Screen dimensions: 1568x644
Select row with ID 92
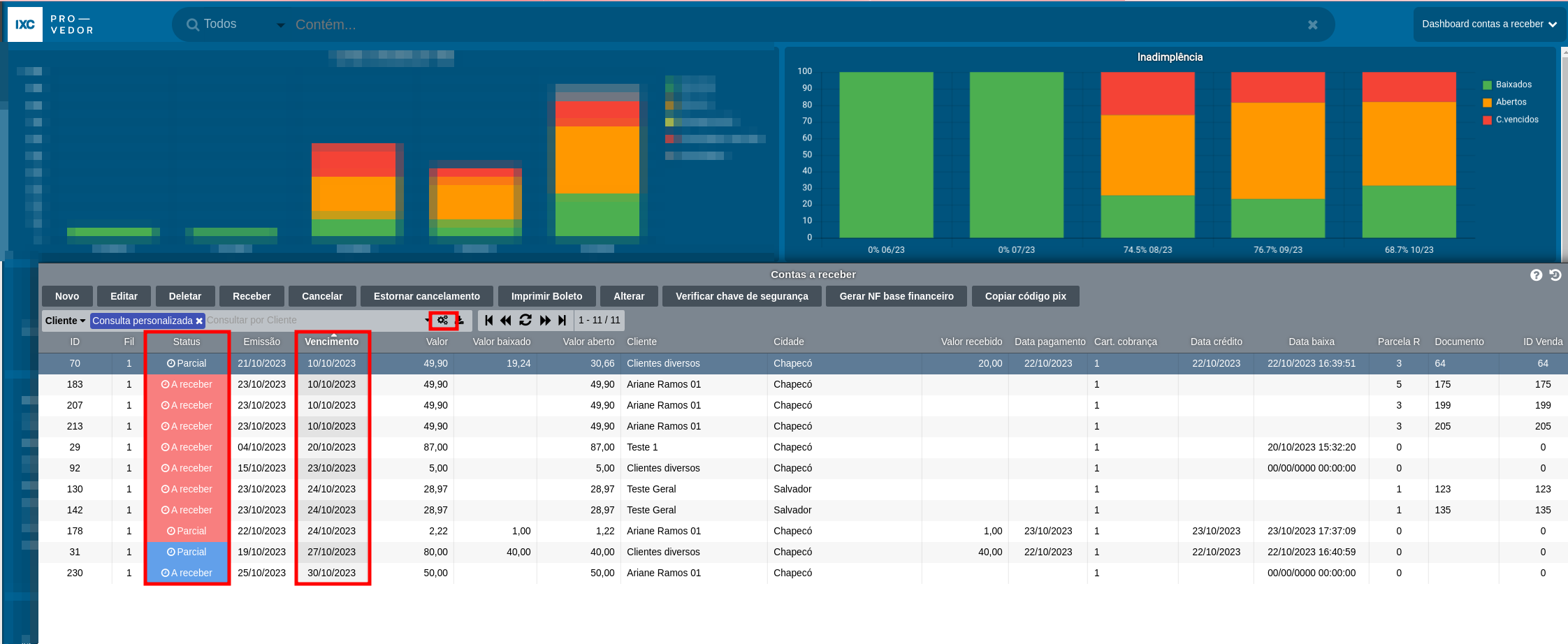coord(803,468)
